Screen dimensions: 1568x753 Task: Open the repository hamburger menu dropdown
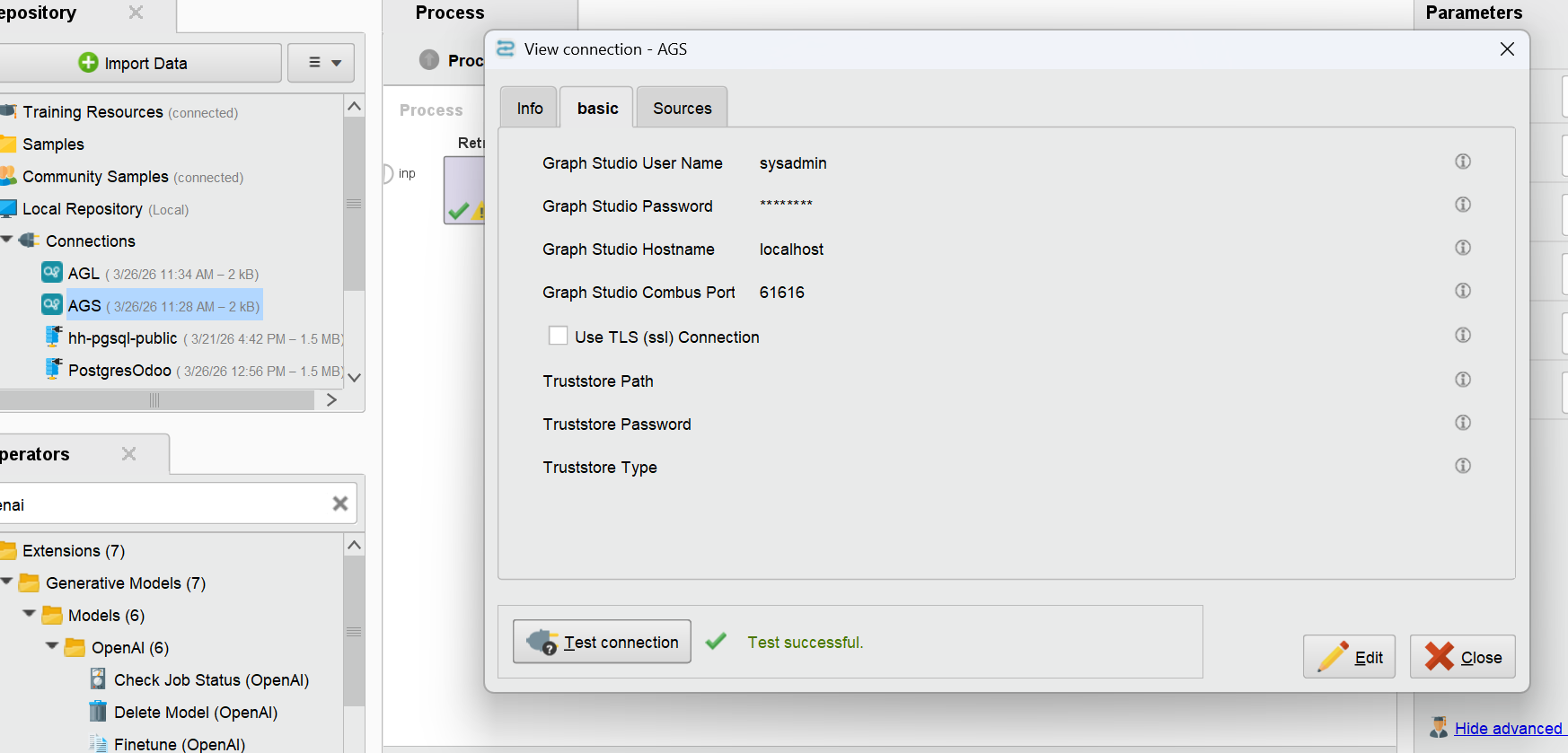tap(322, 63)
